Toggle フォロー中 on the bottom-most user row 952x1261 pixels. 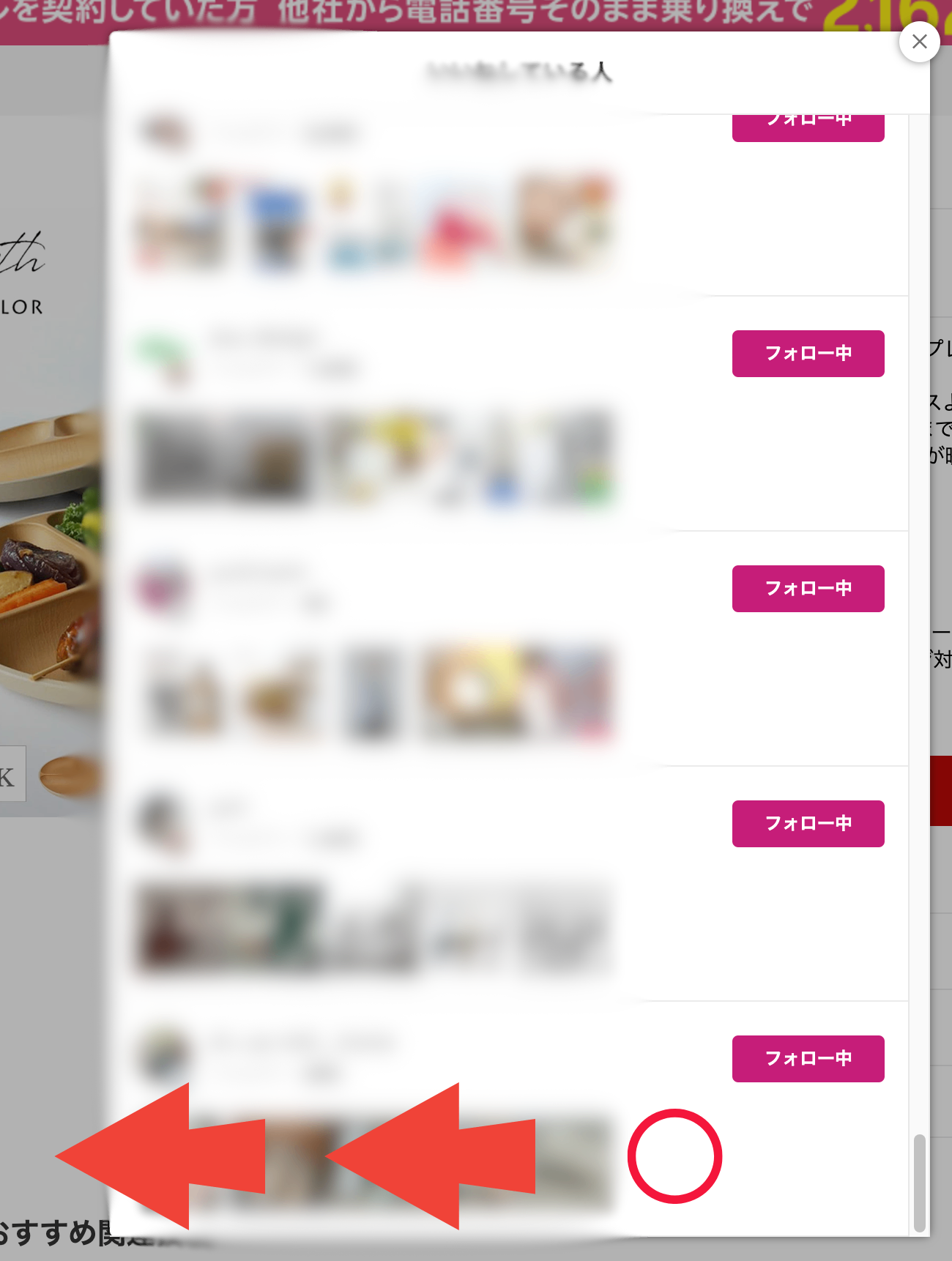[808, 1059]
